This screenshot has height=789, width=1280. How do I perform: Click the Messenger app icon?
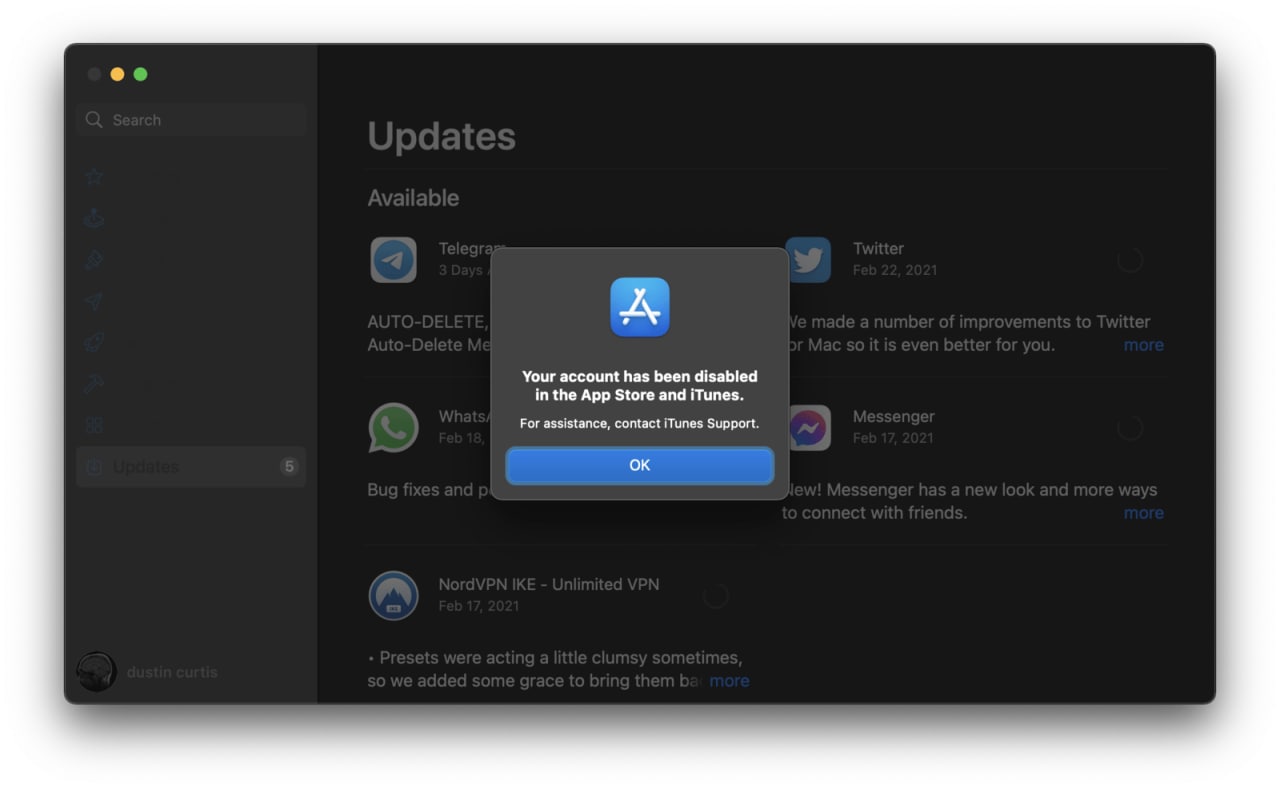pos(808,428)
